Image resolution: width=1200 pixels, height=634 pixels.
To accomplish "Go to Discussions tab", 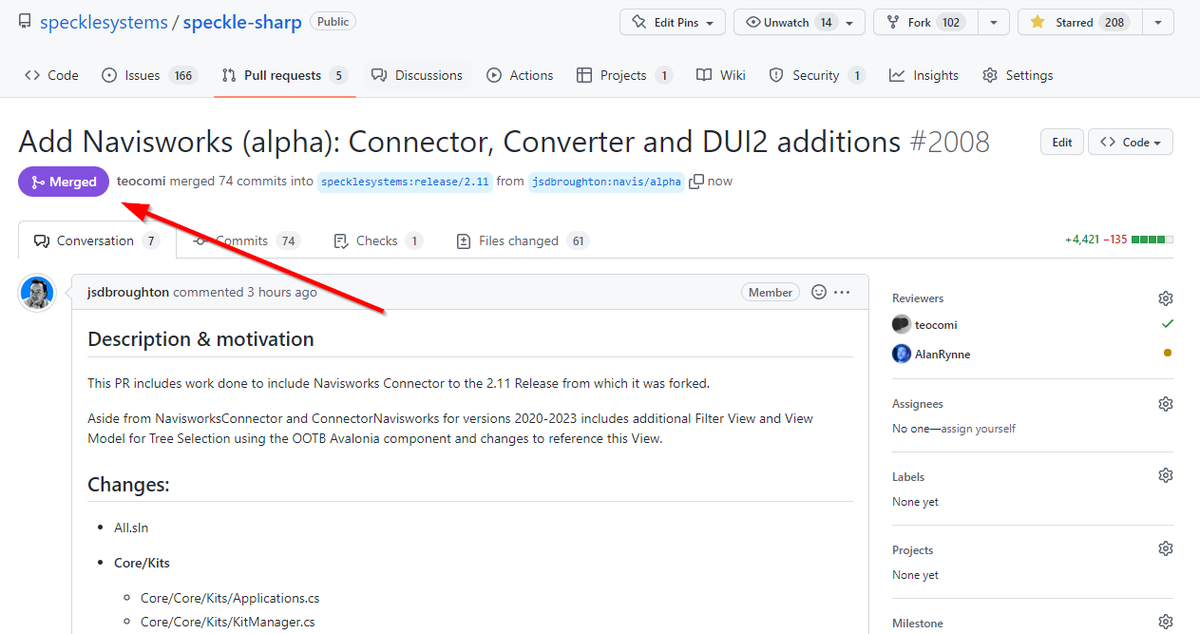I will [x=417, y=75].
